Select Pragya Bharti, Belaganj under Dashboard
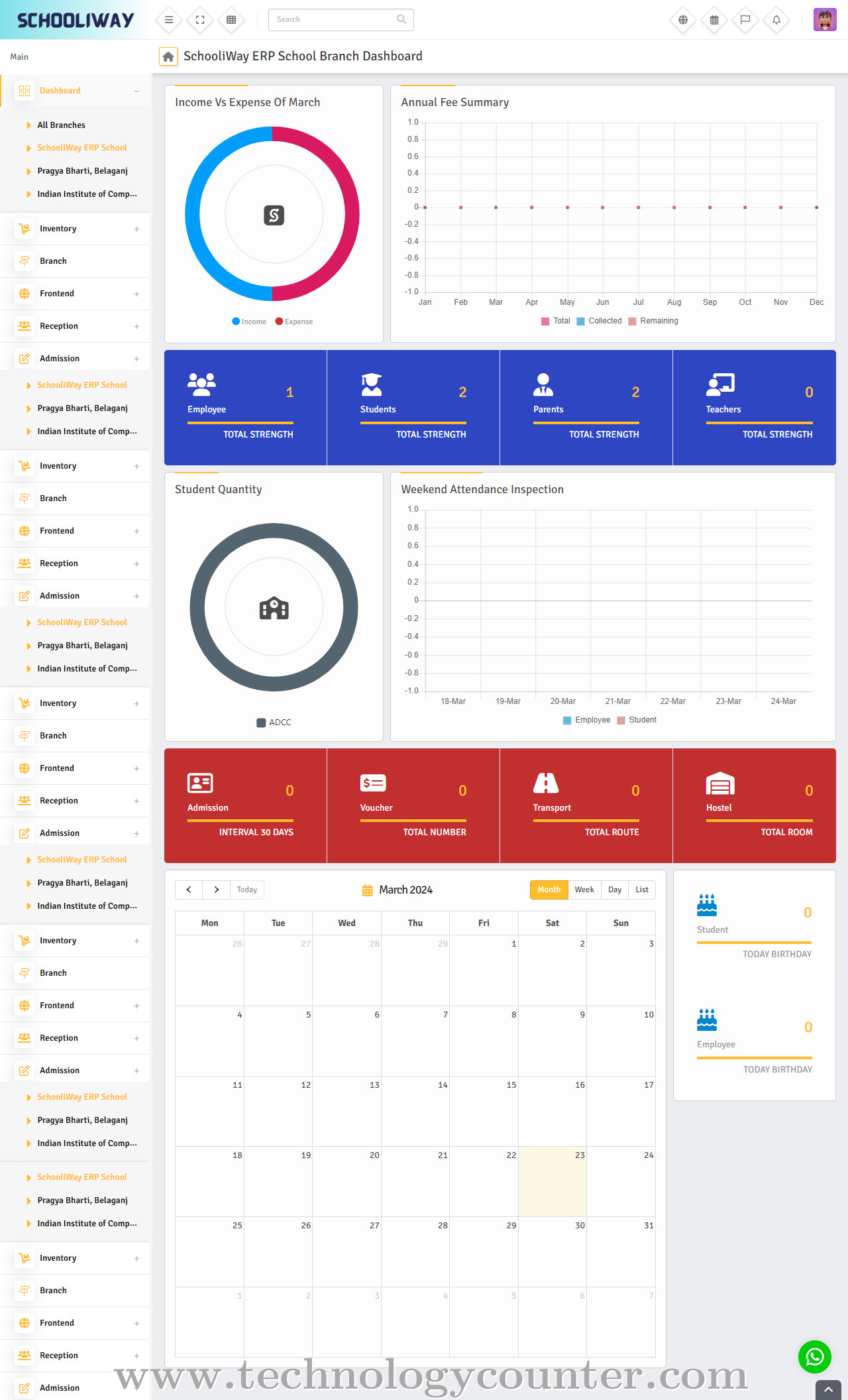The image size is (848, 1400). click(x=82, y=171)
